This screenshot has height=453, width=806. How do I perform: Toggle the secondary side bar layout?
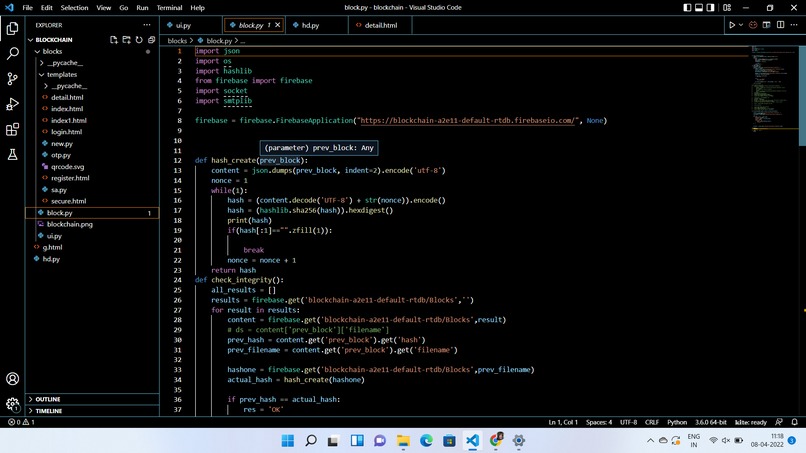[x=710, y=8]
